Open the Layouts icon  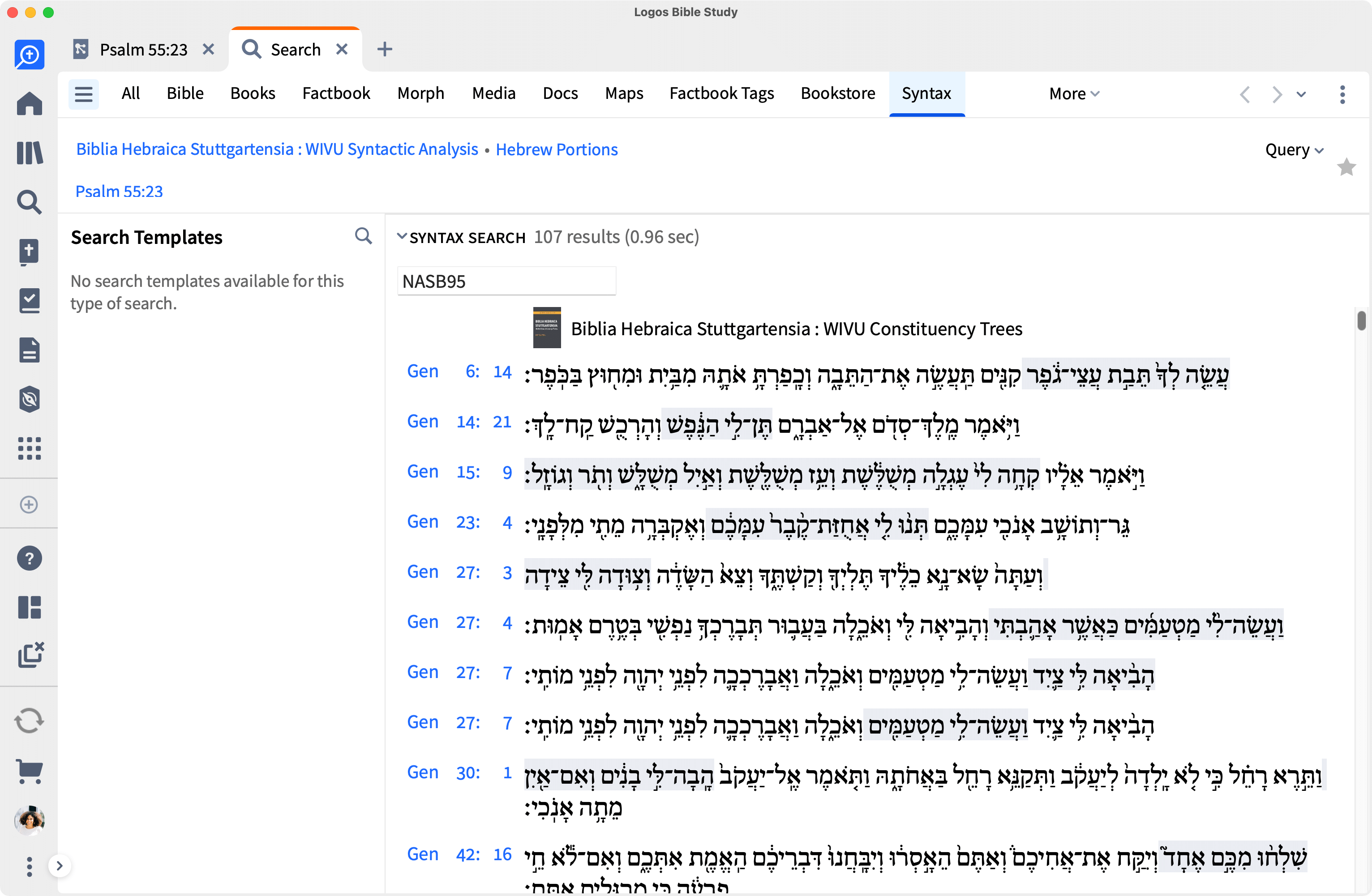(x=30, y=607)
